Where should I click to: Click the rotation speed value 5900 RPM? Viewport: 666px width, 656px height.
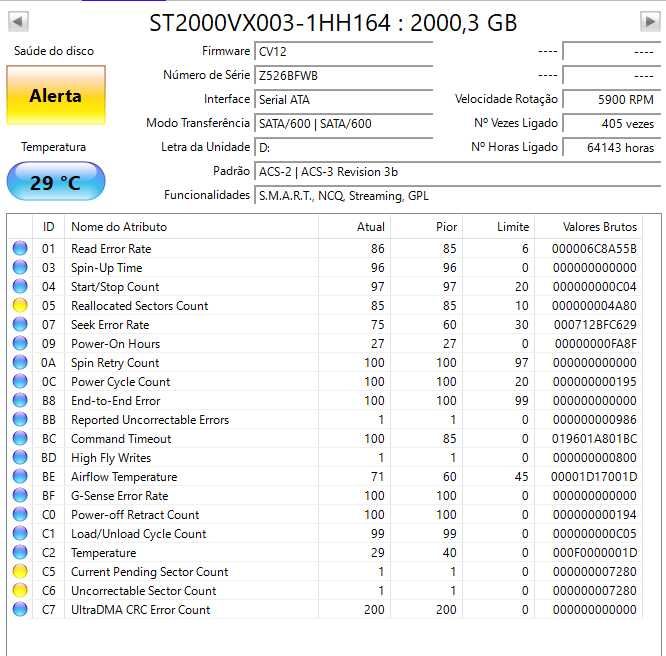click(x=612, y=99)
